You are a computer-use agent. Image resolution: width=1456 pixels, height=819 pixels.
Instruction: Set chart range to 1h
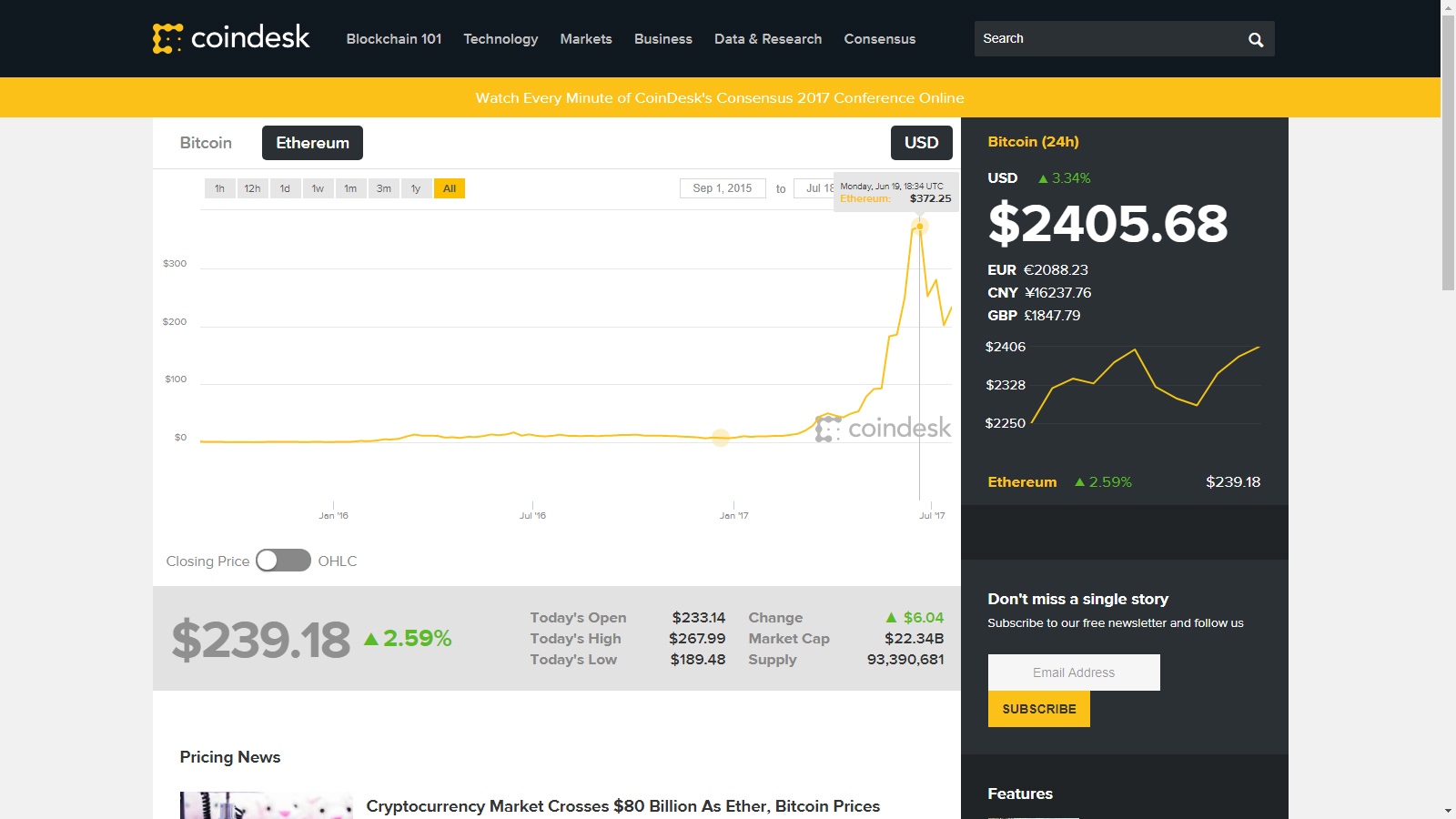pos(219,188)
